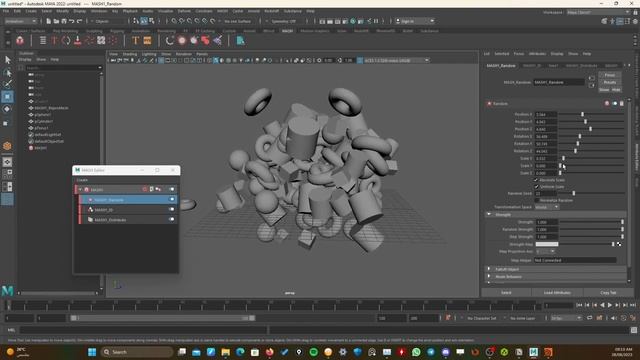Click the orange cube icon in toolbox
The height and width of the screenshot is (360, 640).
(7, 146)
